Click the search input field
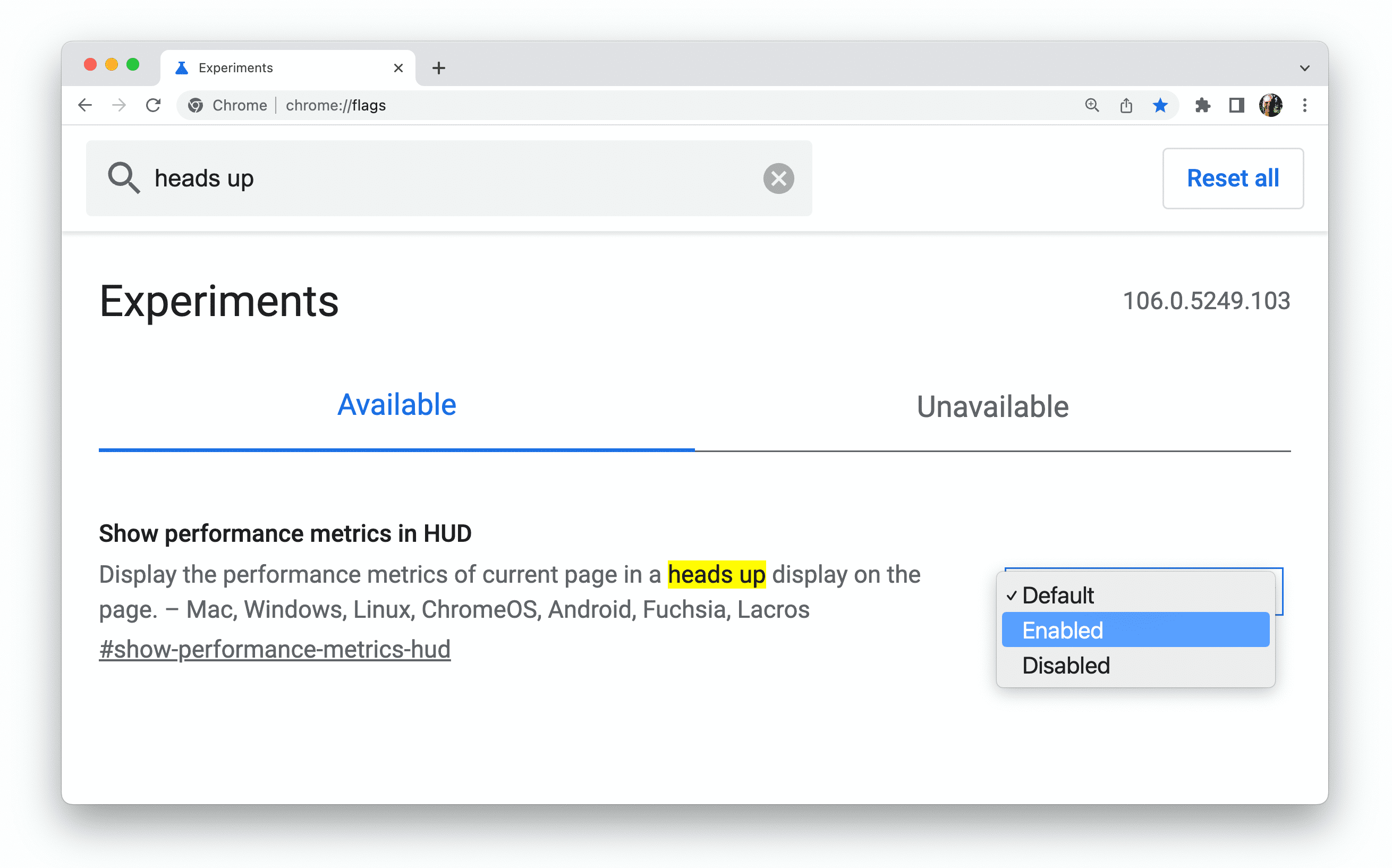This screenshot has height=868, width=1392. click(x=449, y=179)
